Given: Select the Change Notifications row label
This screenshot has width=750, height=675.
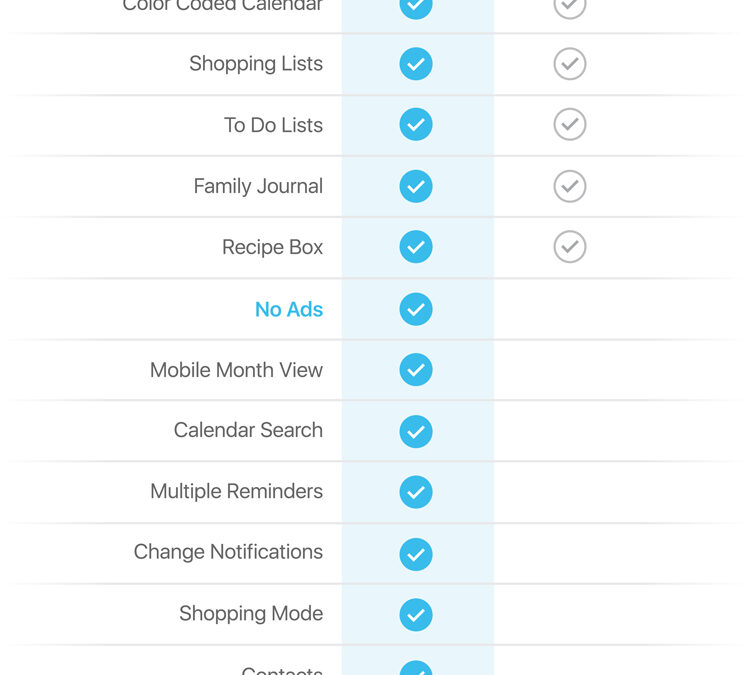Looking at the screenshot, I should coord(228,552).
